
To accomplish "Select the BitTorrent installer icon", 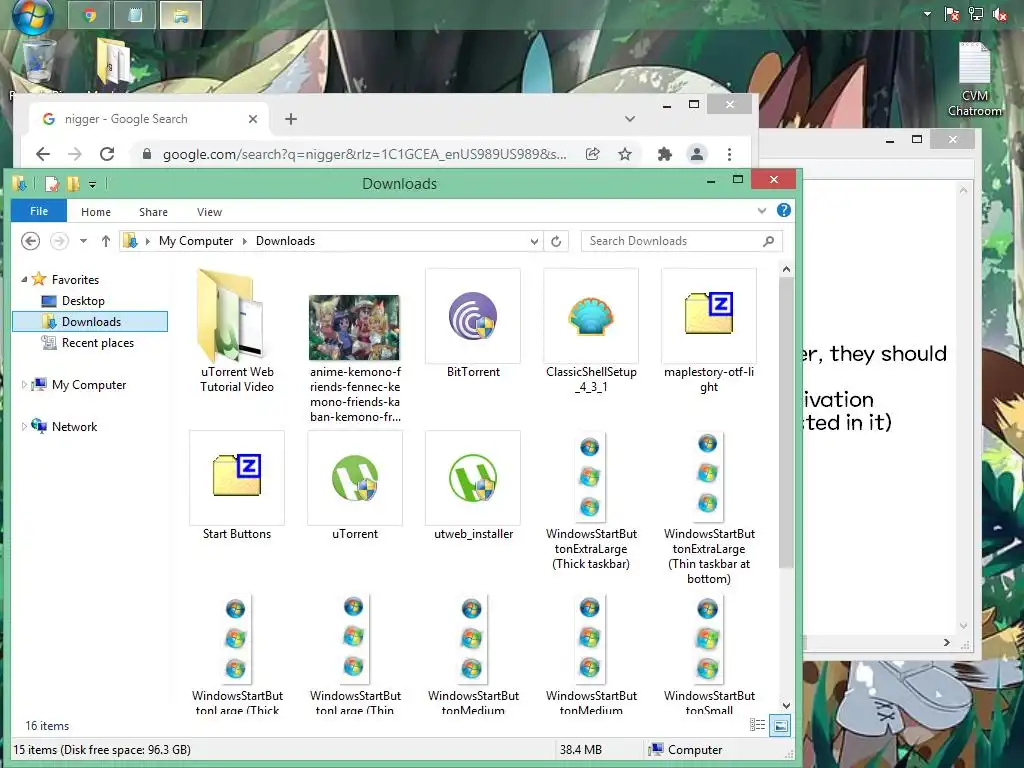I will click(x=473, y=316).
